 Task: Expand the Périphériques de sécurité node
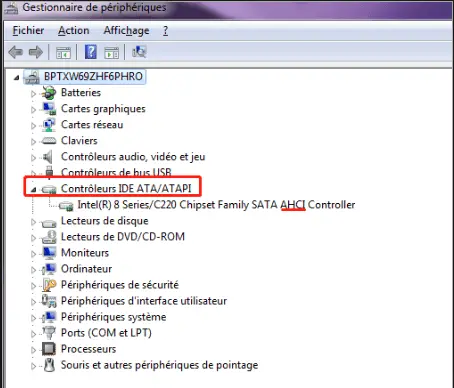point(33,286)
